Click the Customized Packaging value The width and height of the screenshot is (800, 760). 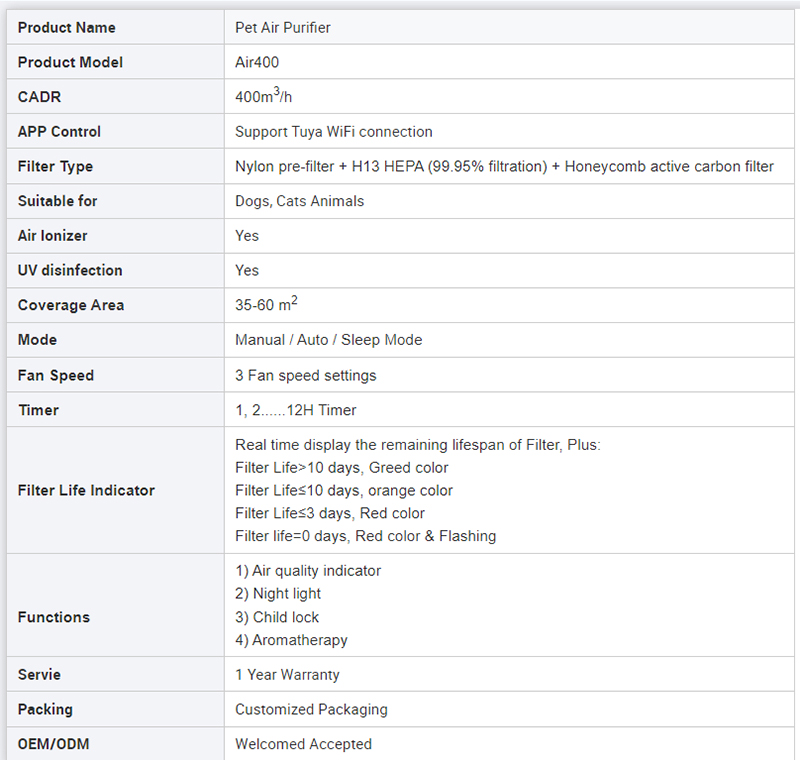[311, 709]
